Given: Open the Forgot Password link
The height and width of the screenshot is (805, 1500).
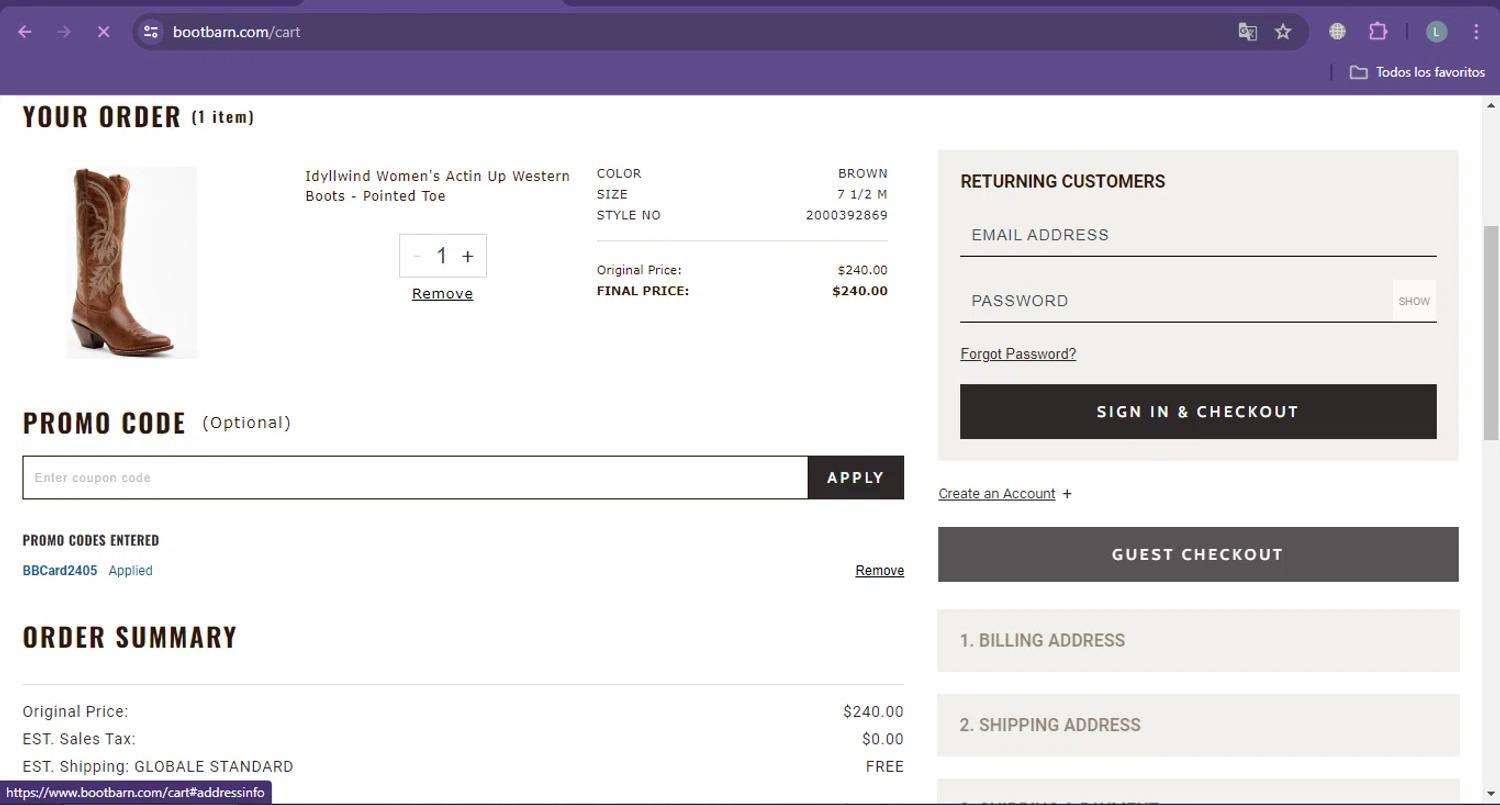Looking at the screenshot, I should (1017, 353).
